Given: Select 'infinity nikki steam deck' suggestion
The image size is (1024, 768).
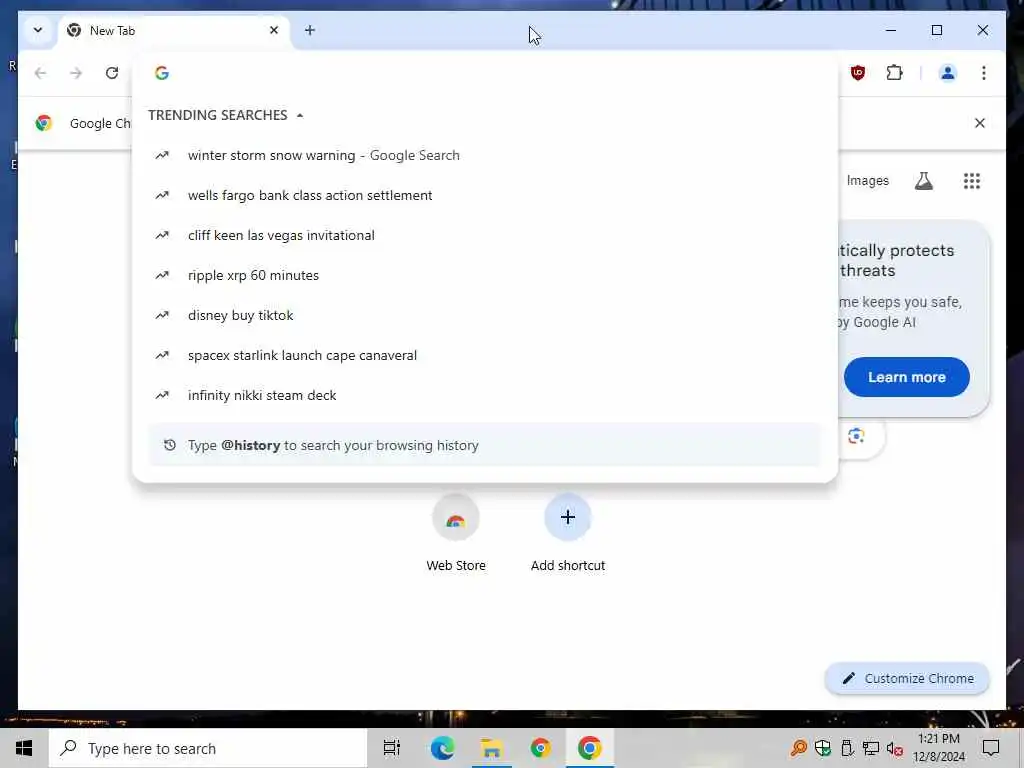Looking at the screenshot, I should point(485,395).
